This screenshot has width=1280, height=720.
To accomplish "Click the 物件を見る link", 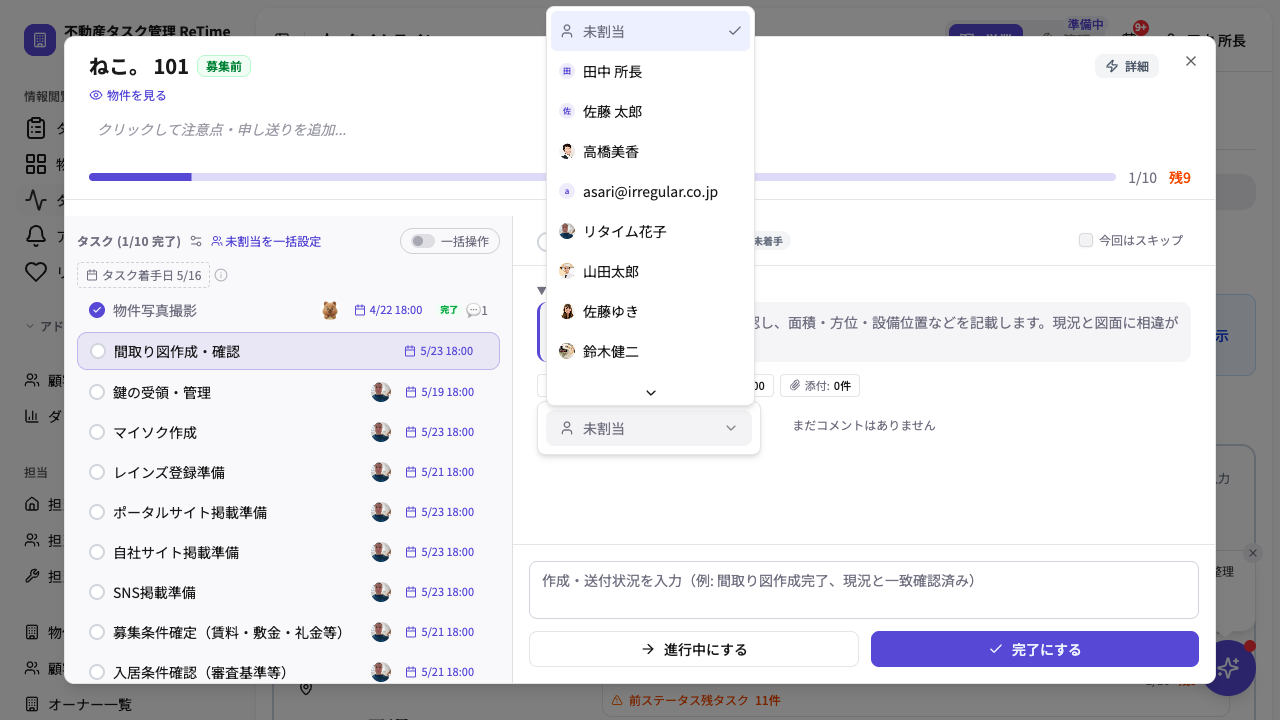I will [128, 95].
